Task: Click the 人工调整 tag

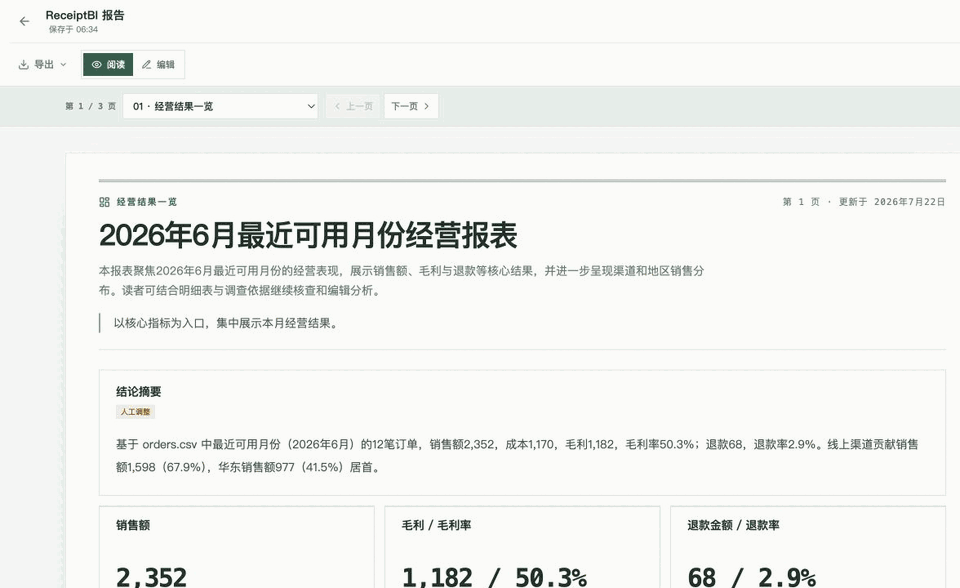Action: (135, 412)
